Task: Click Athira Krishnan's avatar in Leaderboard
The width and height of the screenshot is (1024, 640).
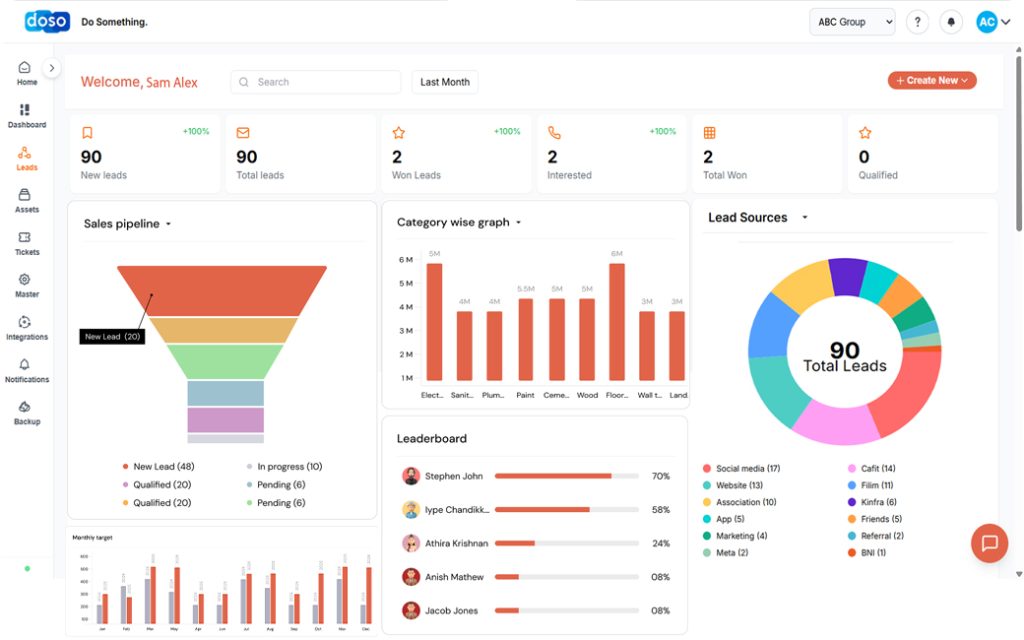Action: click(411, 543)
